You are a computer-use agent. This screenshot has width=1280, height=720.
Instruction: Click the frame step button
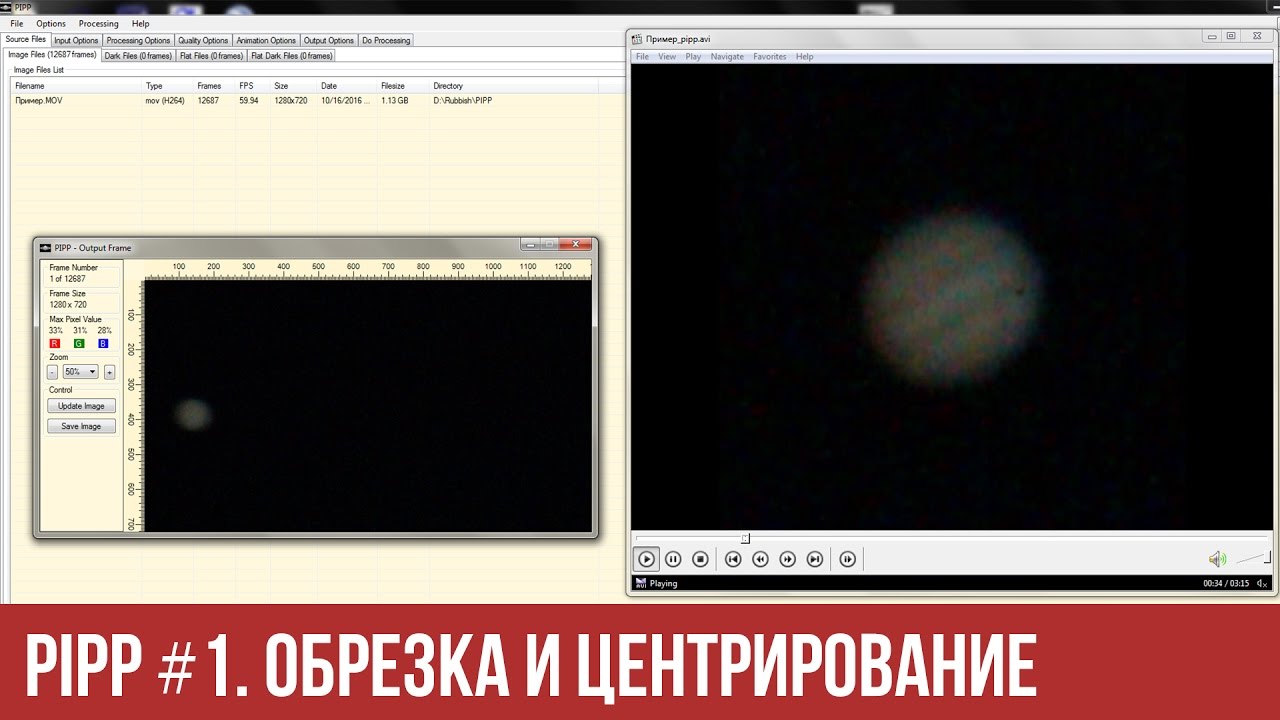click(848, 559)
